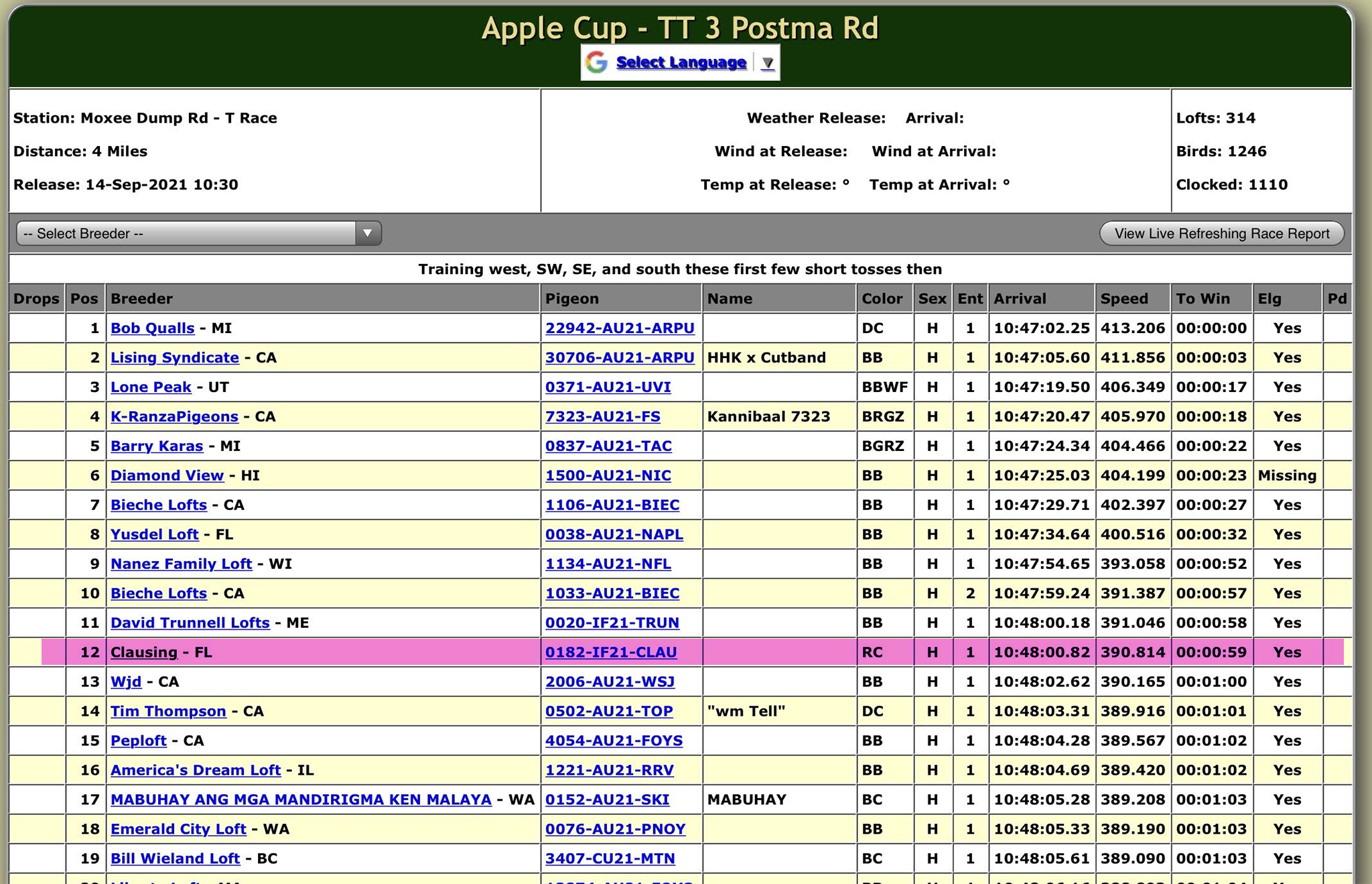Open MABUHAY ANG MGA MANDIRIGMA KEN MALAYA link
The image size is (1372, 884).
tap(301, 800)
